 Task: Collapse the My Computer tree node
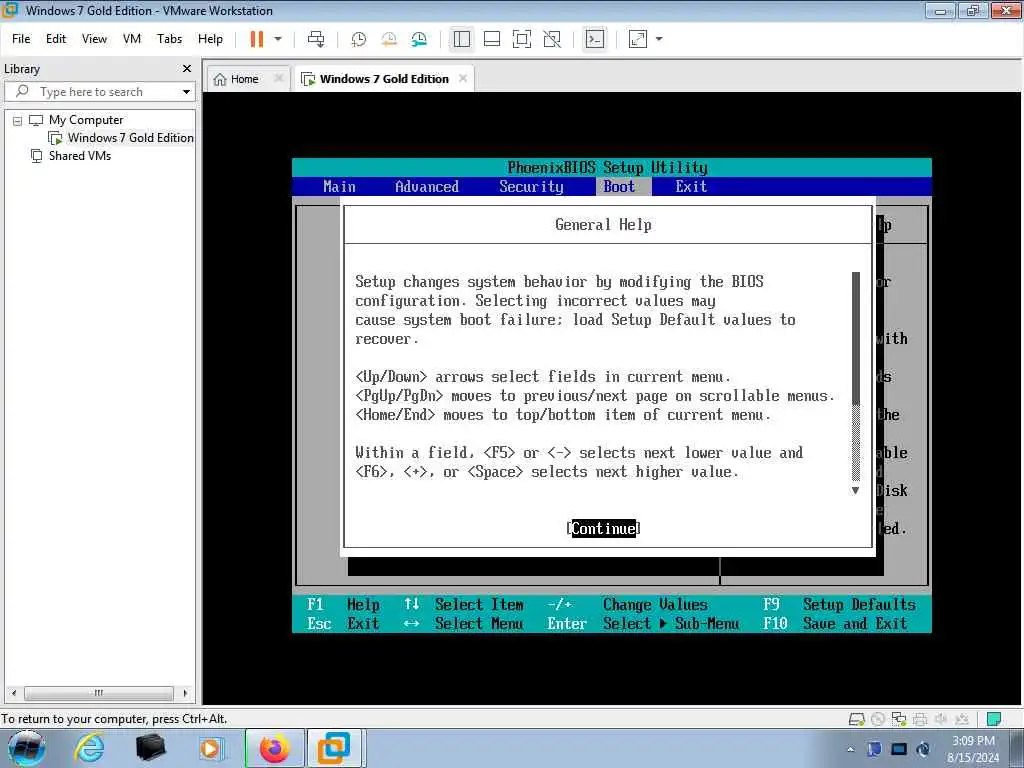18,121
